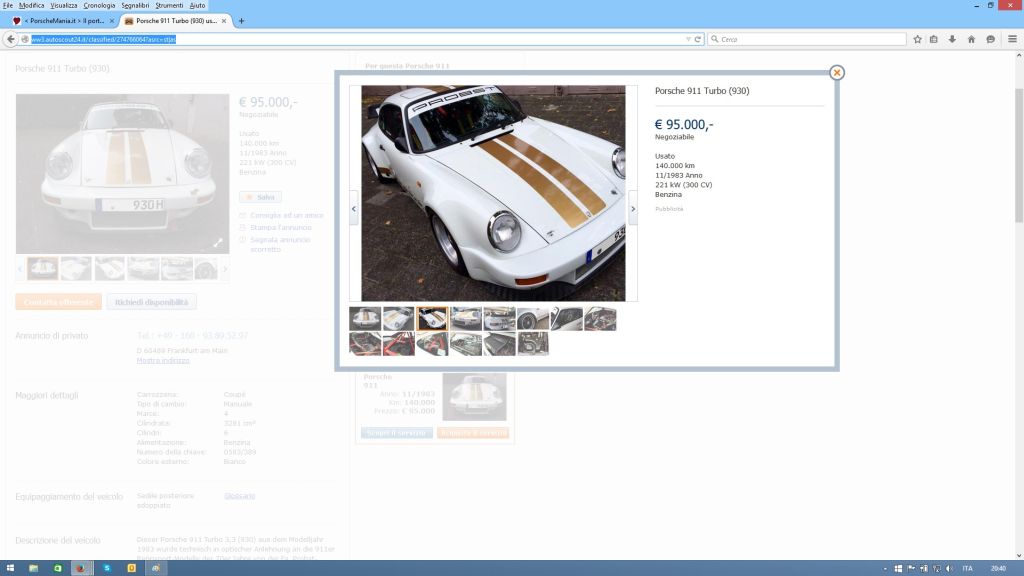Open the Mostra indirizzo link
1024x576 pixels.
(x=163, y=360)
